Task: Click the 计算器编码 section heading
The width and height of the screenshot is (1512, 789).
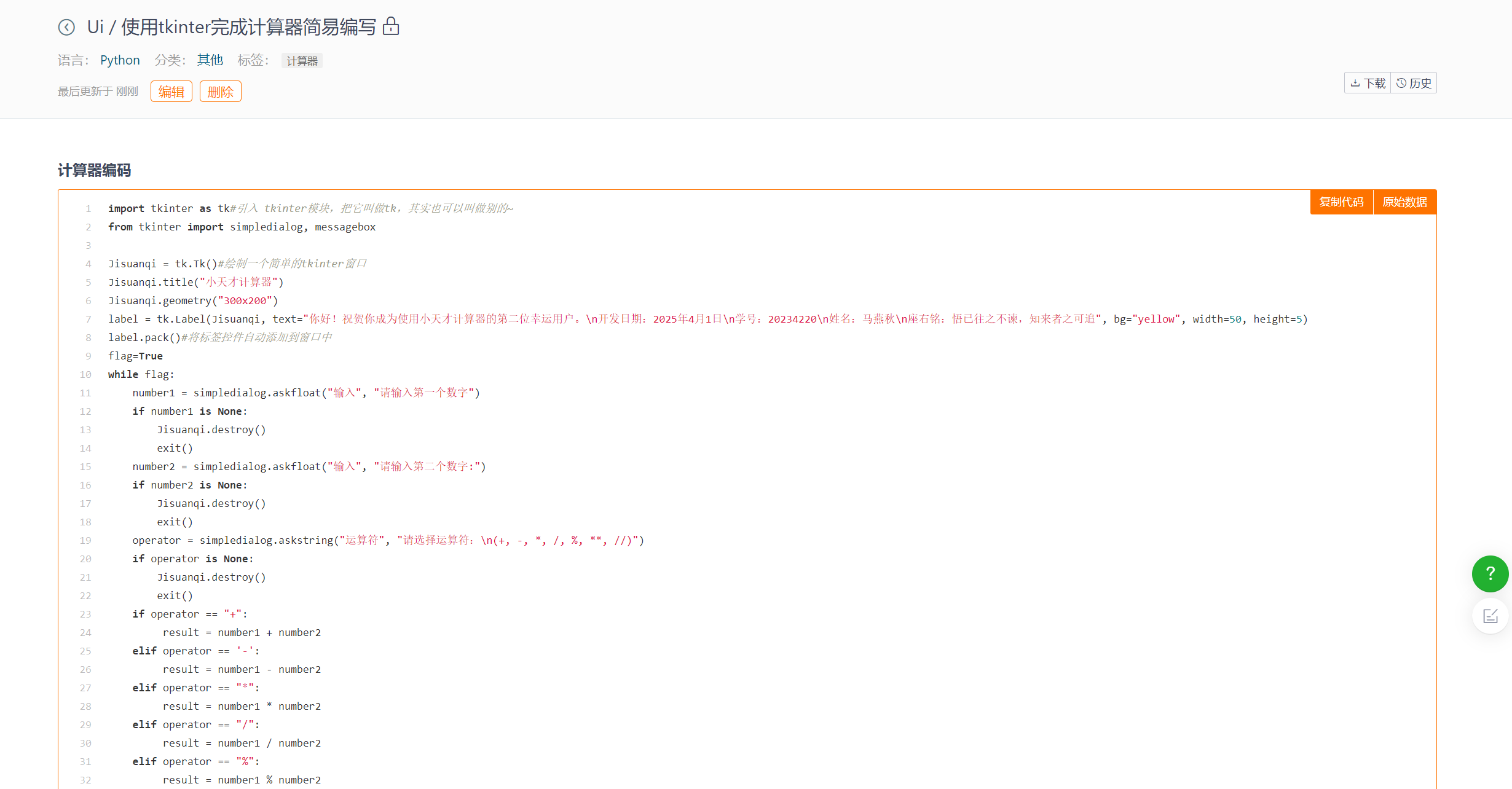Action: click(94, 170)
